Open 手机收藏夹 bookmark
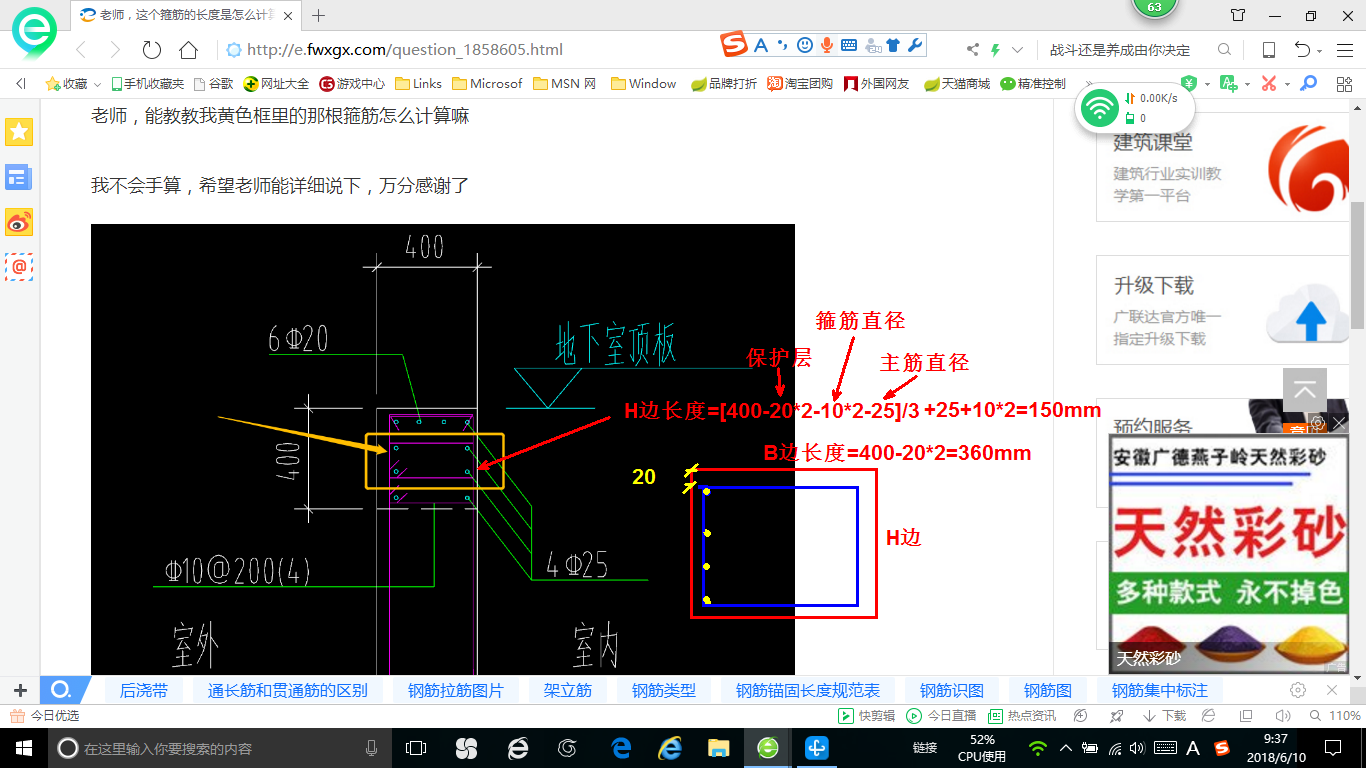Image resolution: width=1366 pixels, height=768 pixels. pos(148,84)
